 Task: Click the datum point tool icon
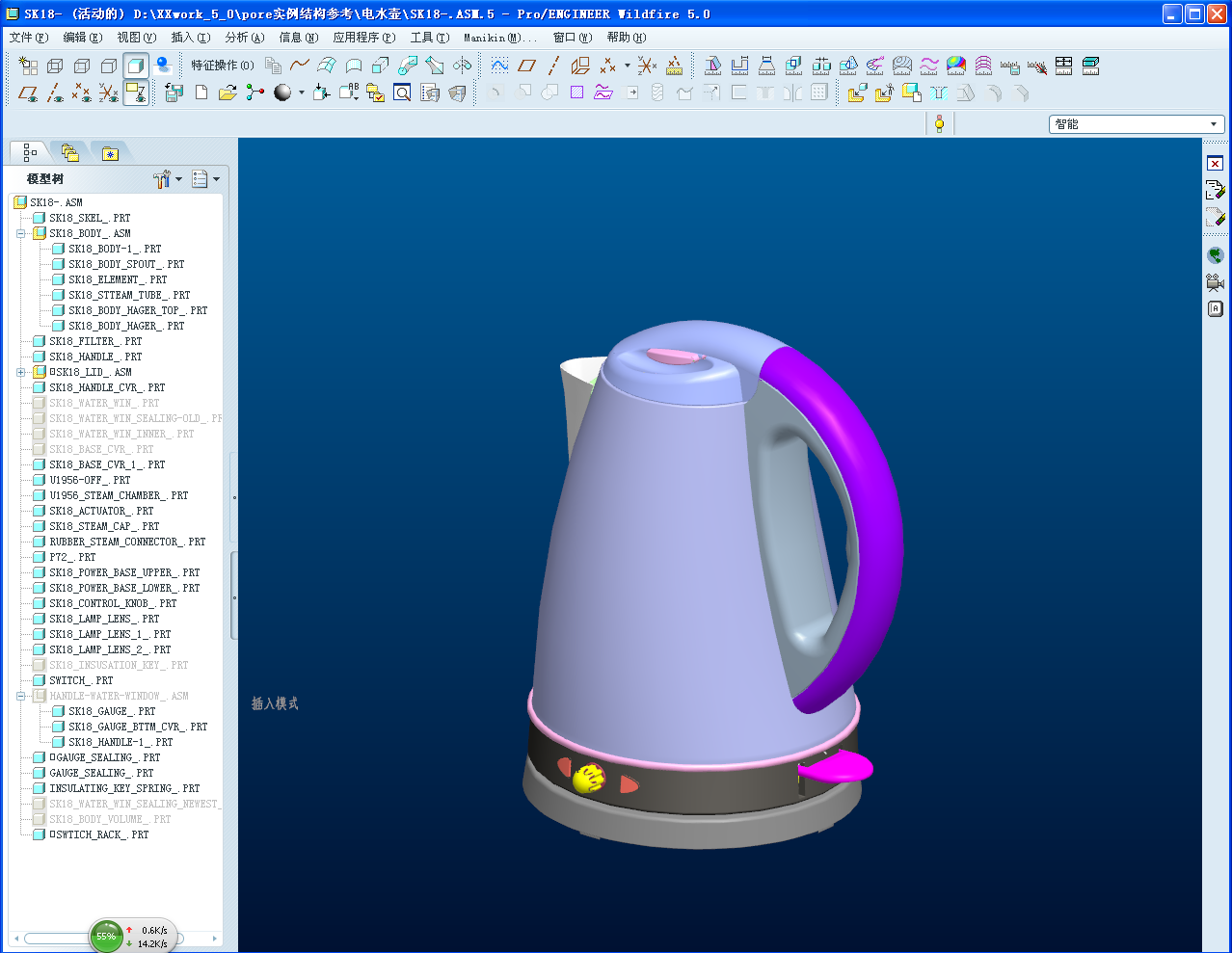[x=608, y=66]
